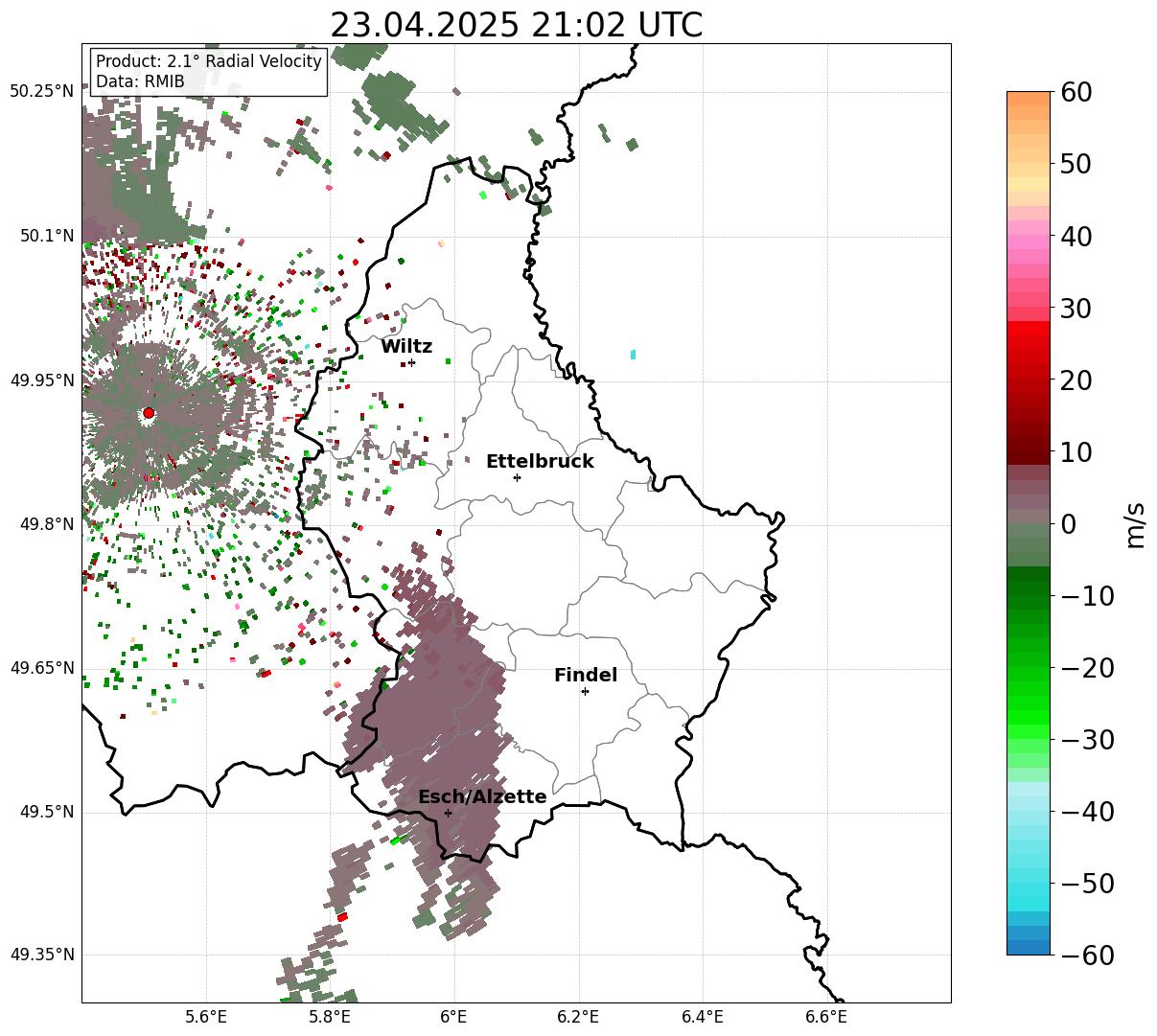Click the 49.65°N latitude tick label
This screenshot has width=1157, height=1036.
click(41, 668)
